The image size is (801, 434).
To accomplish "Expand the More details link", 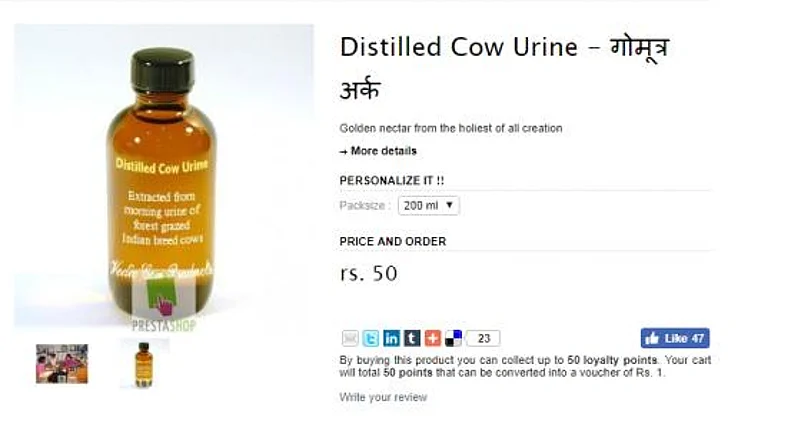I will [x=379, y=151].
